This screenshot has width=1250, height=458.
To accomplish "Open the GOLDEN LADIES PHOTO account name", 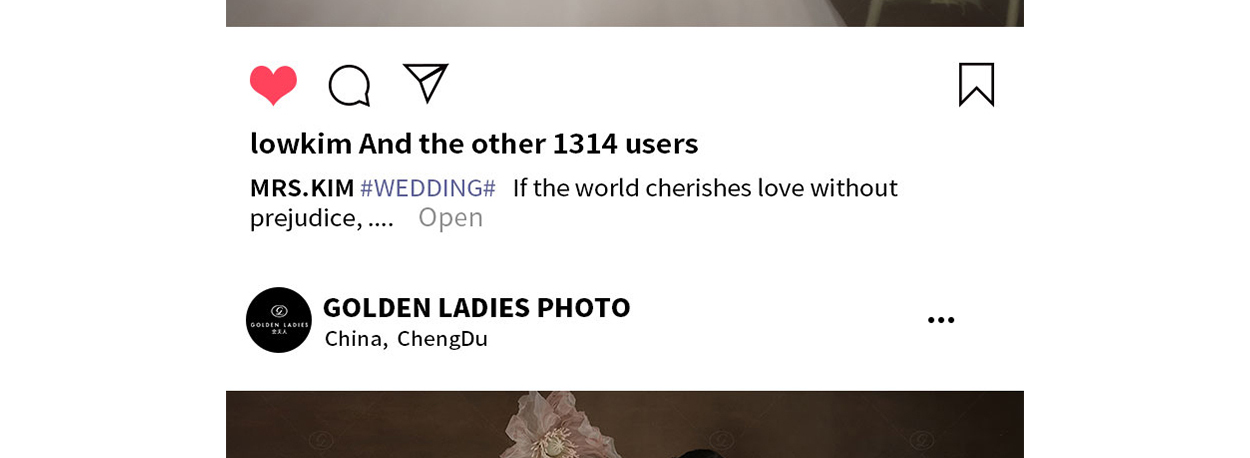I will click(476, 307).
